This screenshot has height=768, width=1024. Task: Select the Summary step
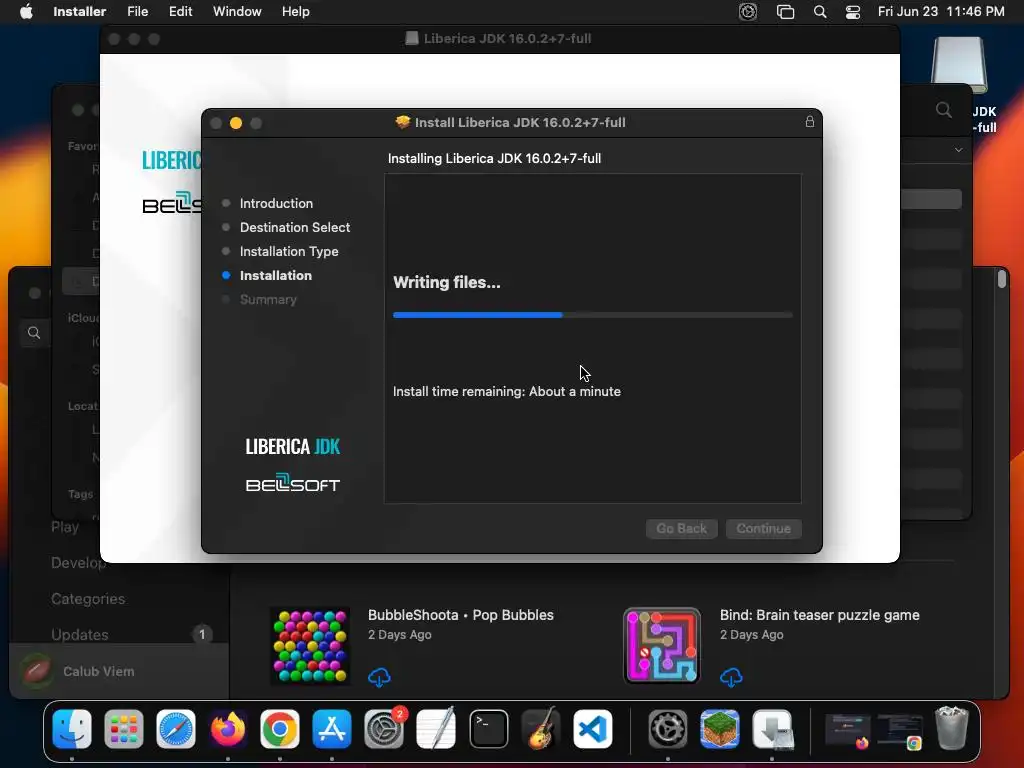coord(268,300)
